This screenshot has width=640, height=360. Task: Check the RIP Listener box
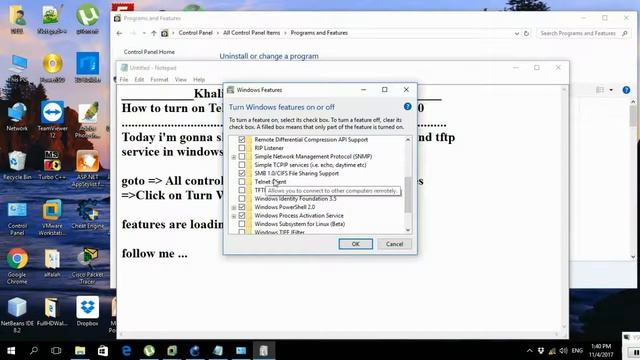(x=242, y=148)
